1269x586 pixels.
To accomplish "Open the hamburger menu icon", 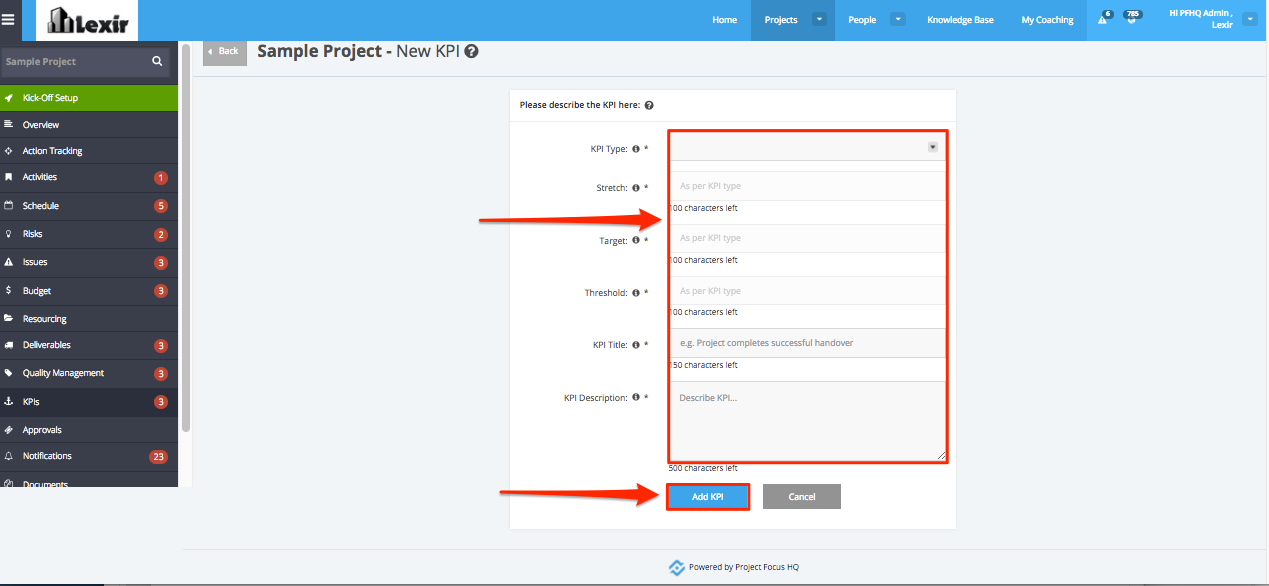I will (x=9, y=19).
